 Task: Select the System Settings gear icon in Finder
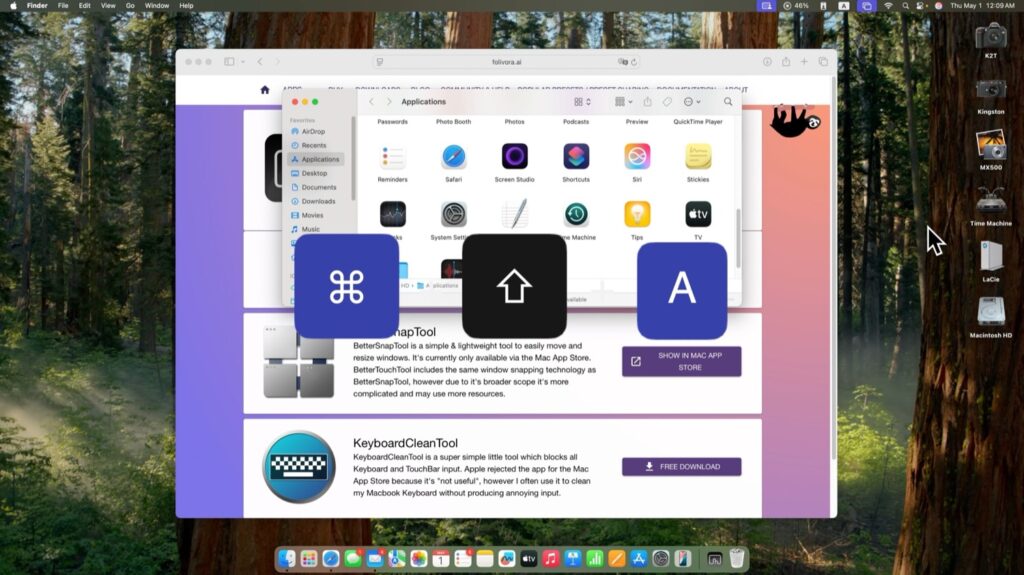click(x=453, y=214)
